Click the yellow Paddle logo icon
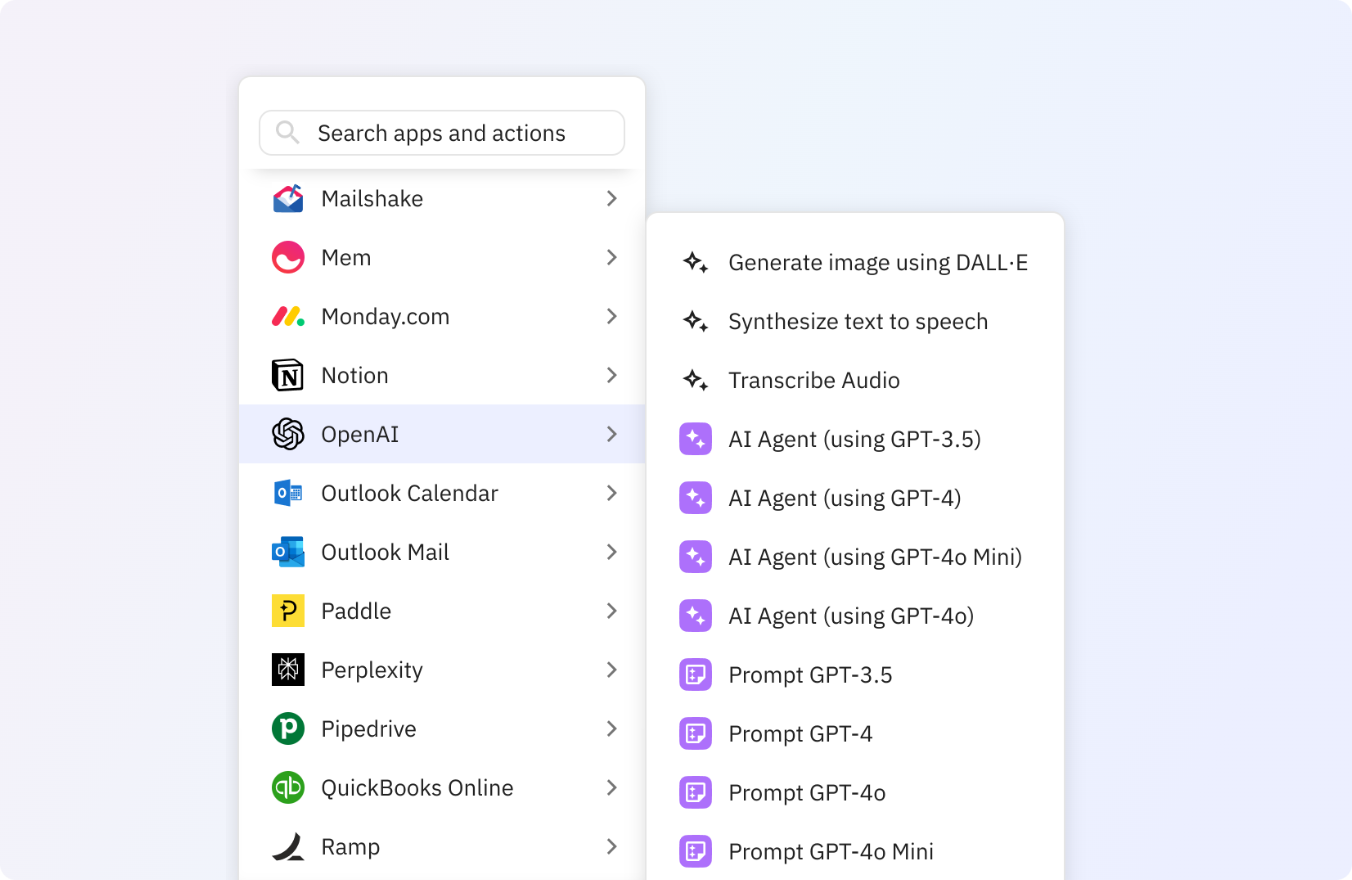Screen dimensions: 1352x880 [288, 611]
